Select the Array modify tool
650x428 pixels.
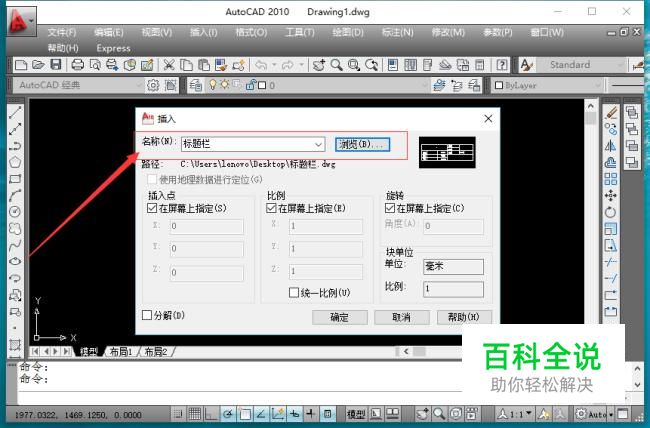click(611, 179)
